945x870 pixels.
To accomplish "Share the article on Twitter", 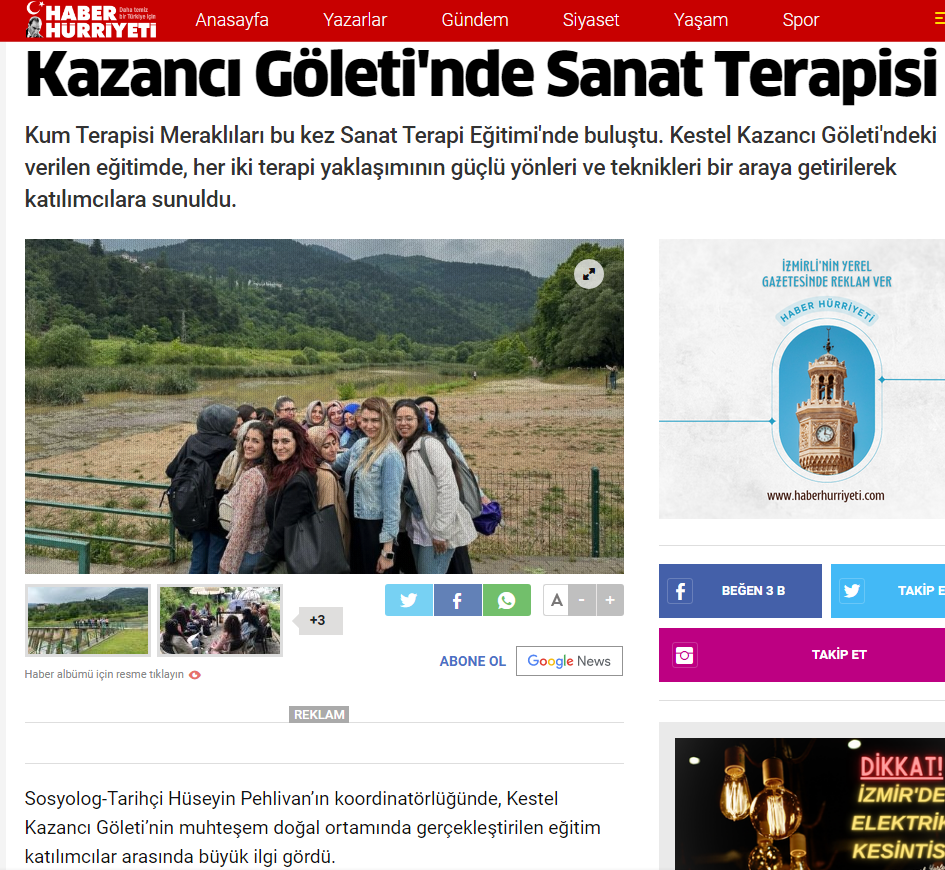I will (x=409, y=600).
